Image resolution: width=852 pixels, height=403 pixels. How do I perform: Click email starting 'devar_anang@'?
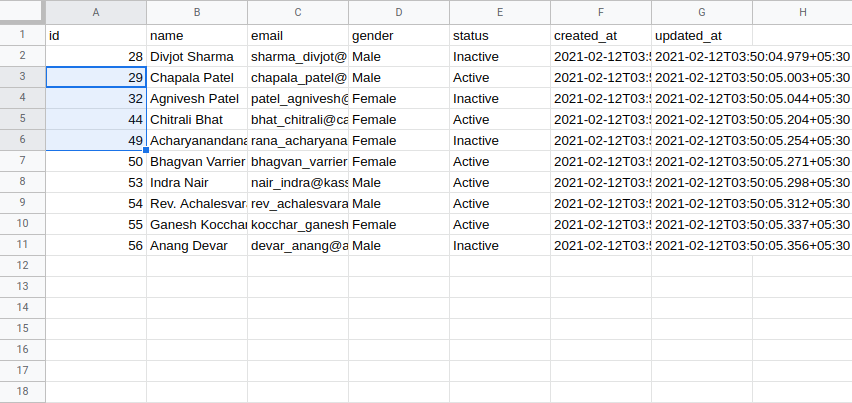pos(298,245)
